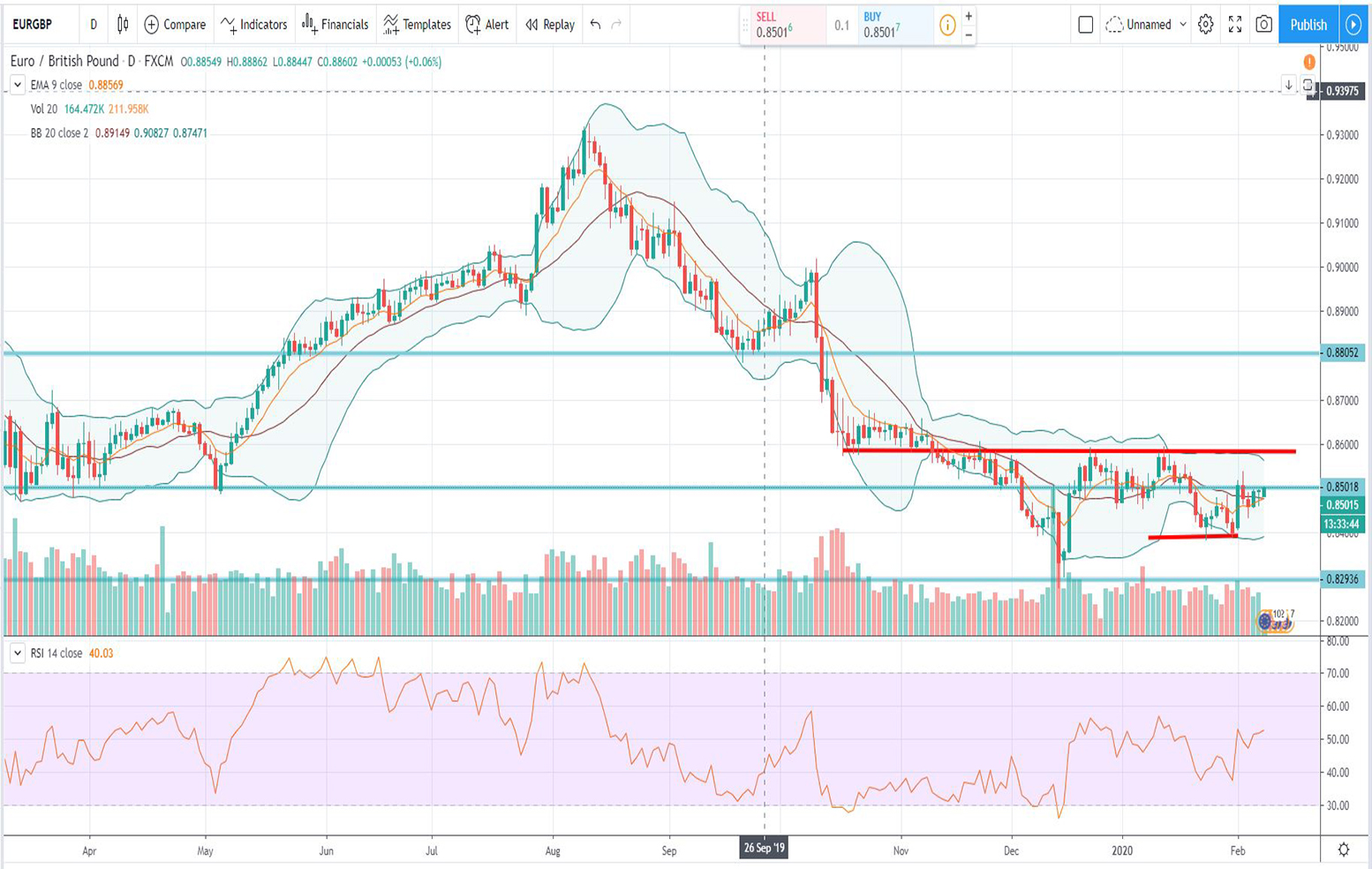Start Replay mode

tap(550, 25)
